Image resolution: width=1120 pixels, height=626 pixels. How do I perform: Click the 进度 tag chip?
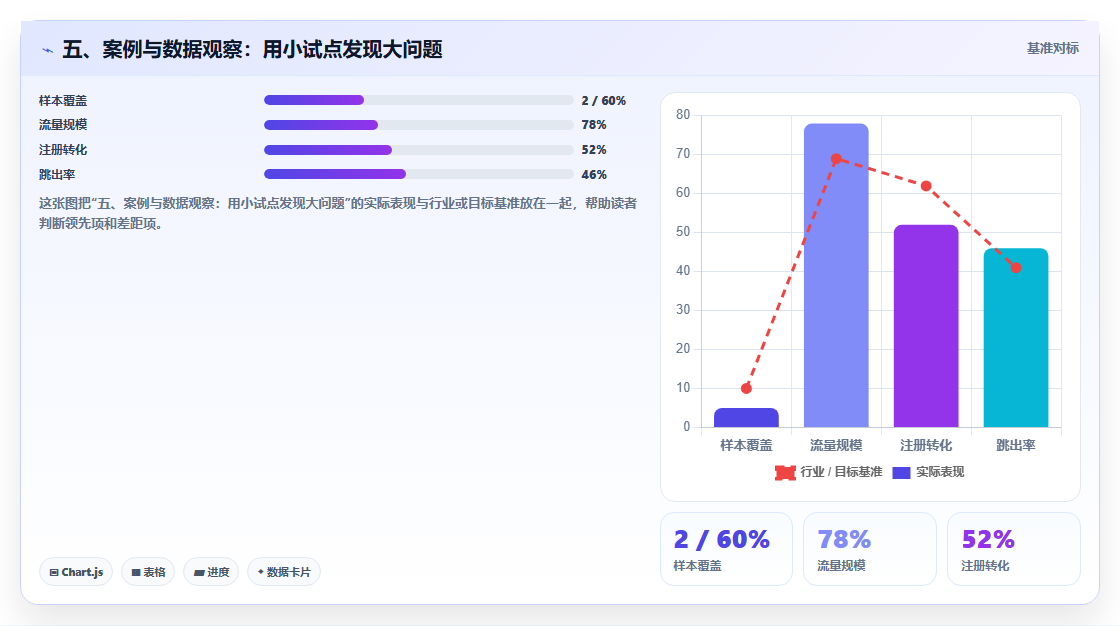coord(211,572)
